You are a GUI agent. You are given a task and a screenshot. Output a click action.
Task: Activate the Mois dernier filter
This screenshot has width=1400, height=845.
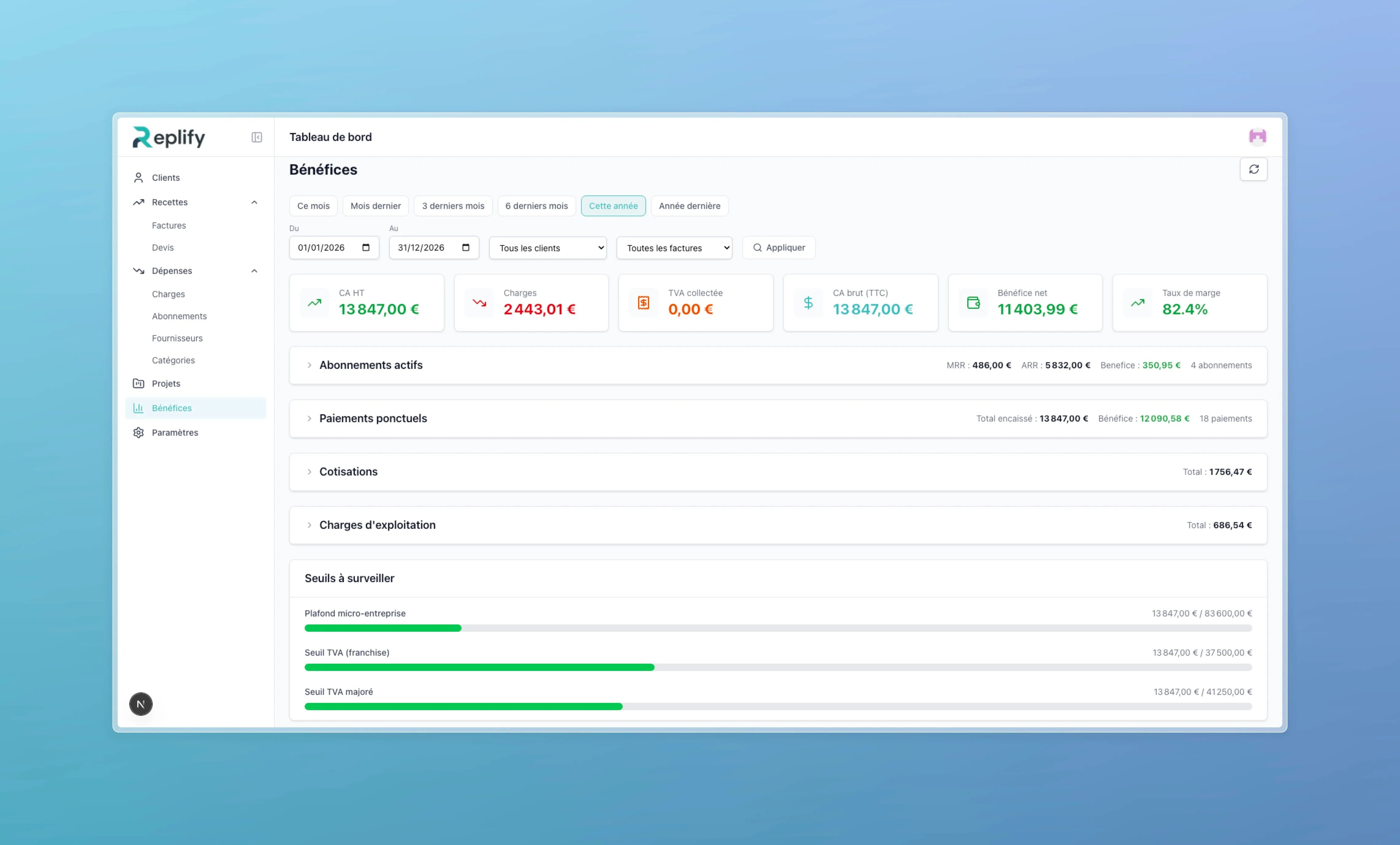point(375,206)
